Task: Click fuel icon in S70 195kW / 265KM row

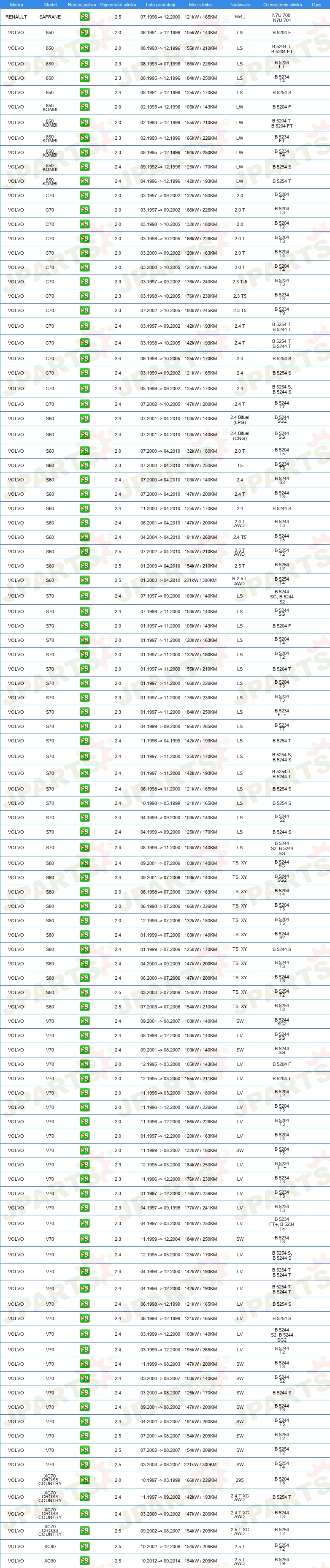Action: (x=84, y=726)
